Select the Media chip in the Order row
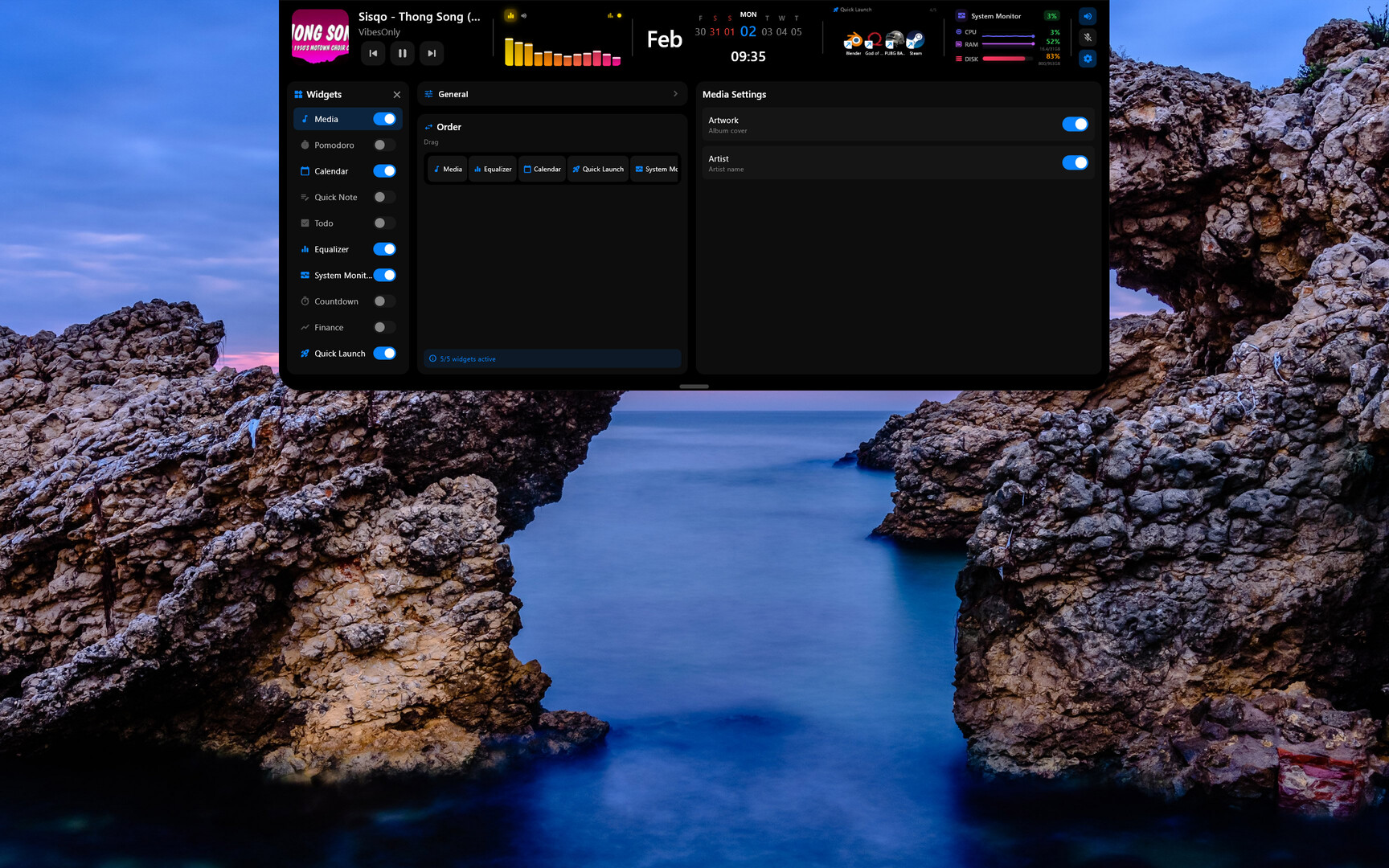 (447, 169)
